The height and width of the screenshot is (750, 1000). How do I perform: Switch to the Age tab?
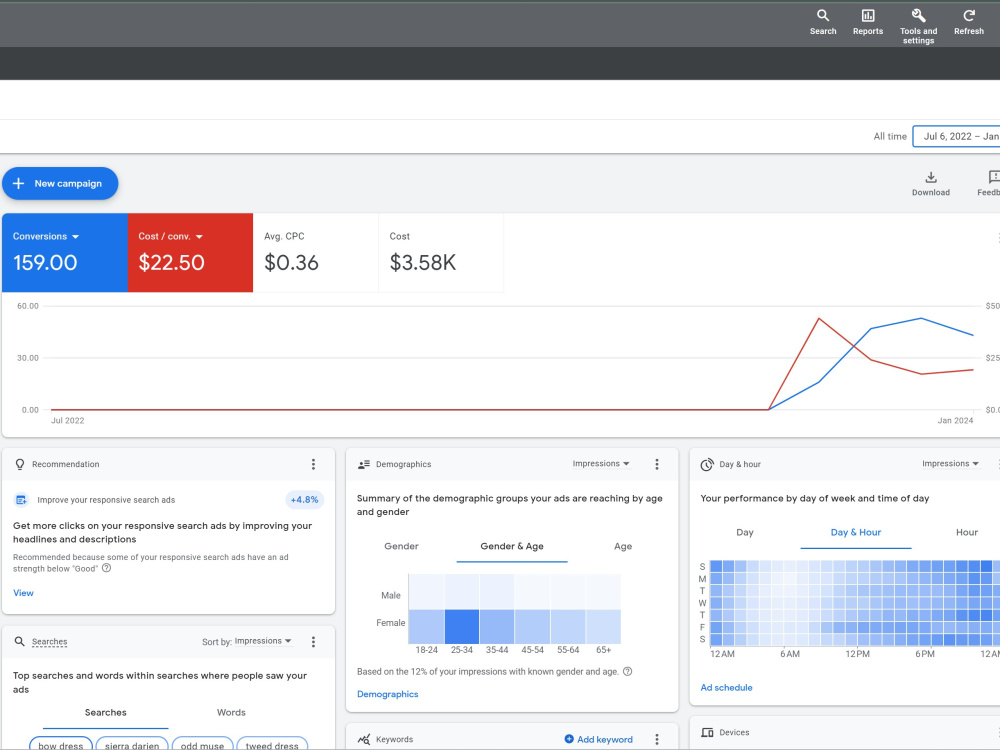[x=622, y=547]
